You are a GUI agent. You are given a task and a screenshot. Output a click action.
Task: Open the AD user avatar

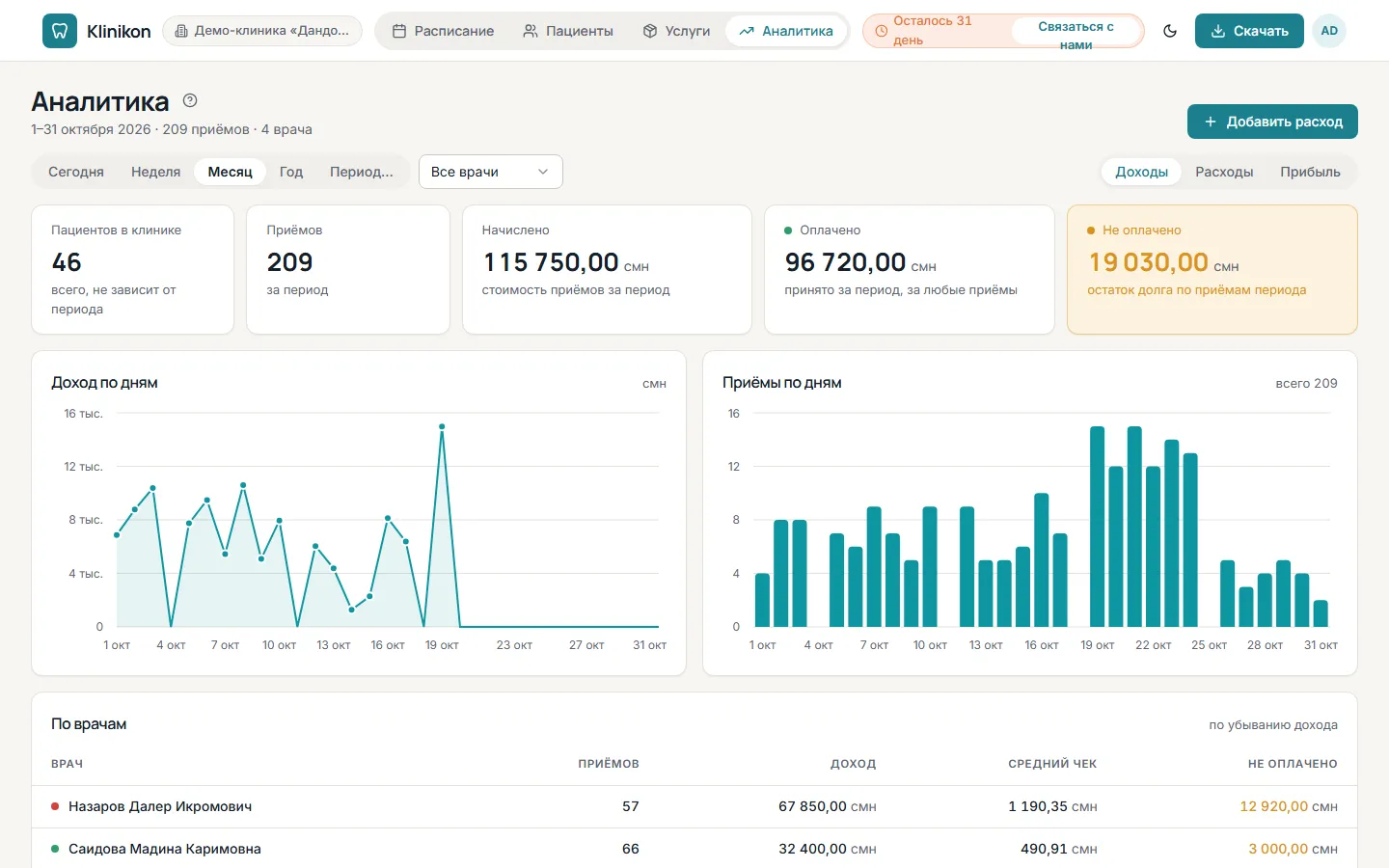tap(1329, 31)
